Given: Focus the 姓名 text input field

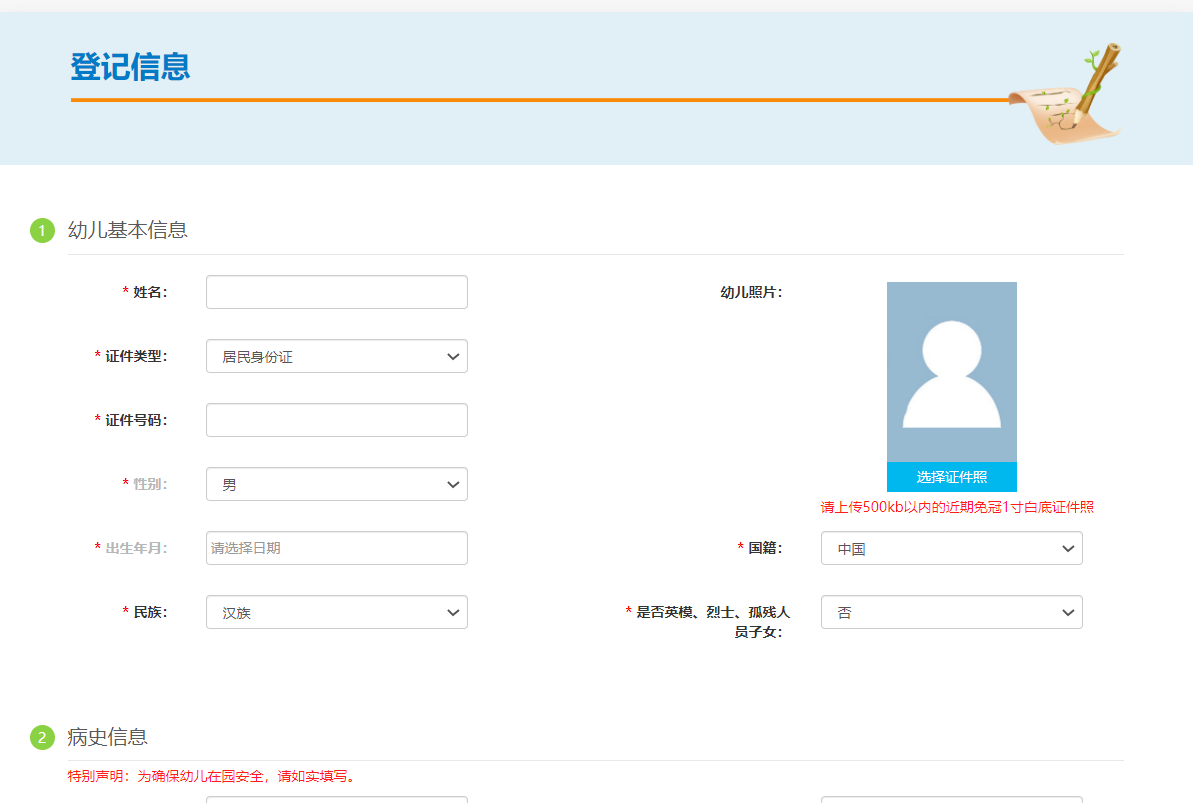Looking at the screenshot, I should [x=336, y=292].
